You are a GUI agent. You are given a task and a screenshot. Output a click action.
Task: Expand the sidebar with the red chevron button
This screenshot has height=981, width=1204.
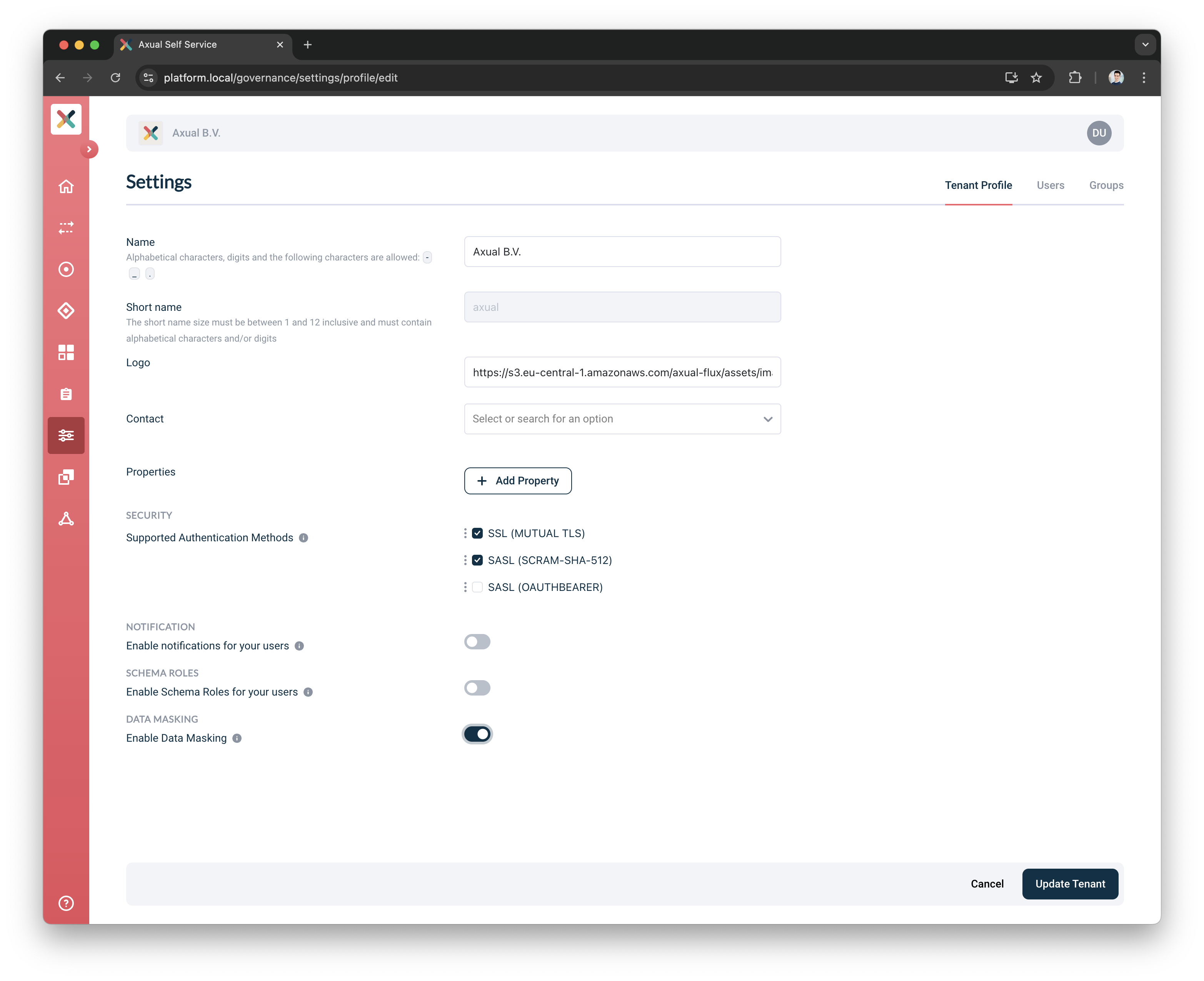(x=89, y=149)
